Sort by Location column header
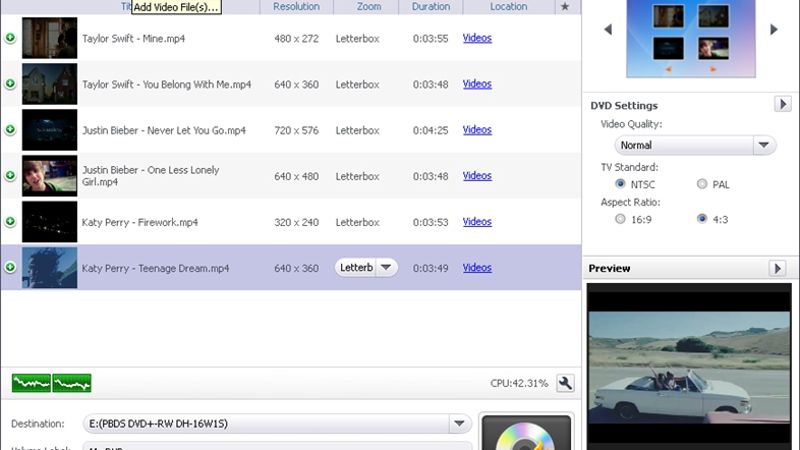 pos(509,7)
